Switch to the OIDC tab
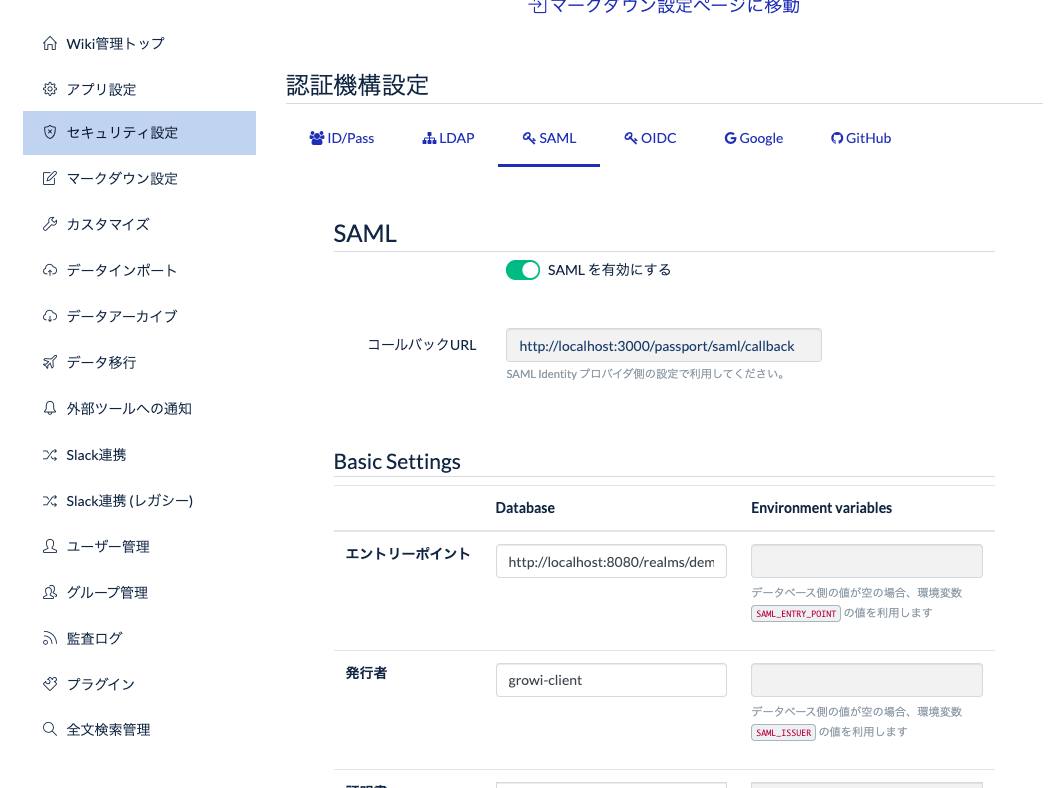 (x=650, y=138)
